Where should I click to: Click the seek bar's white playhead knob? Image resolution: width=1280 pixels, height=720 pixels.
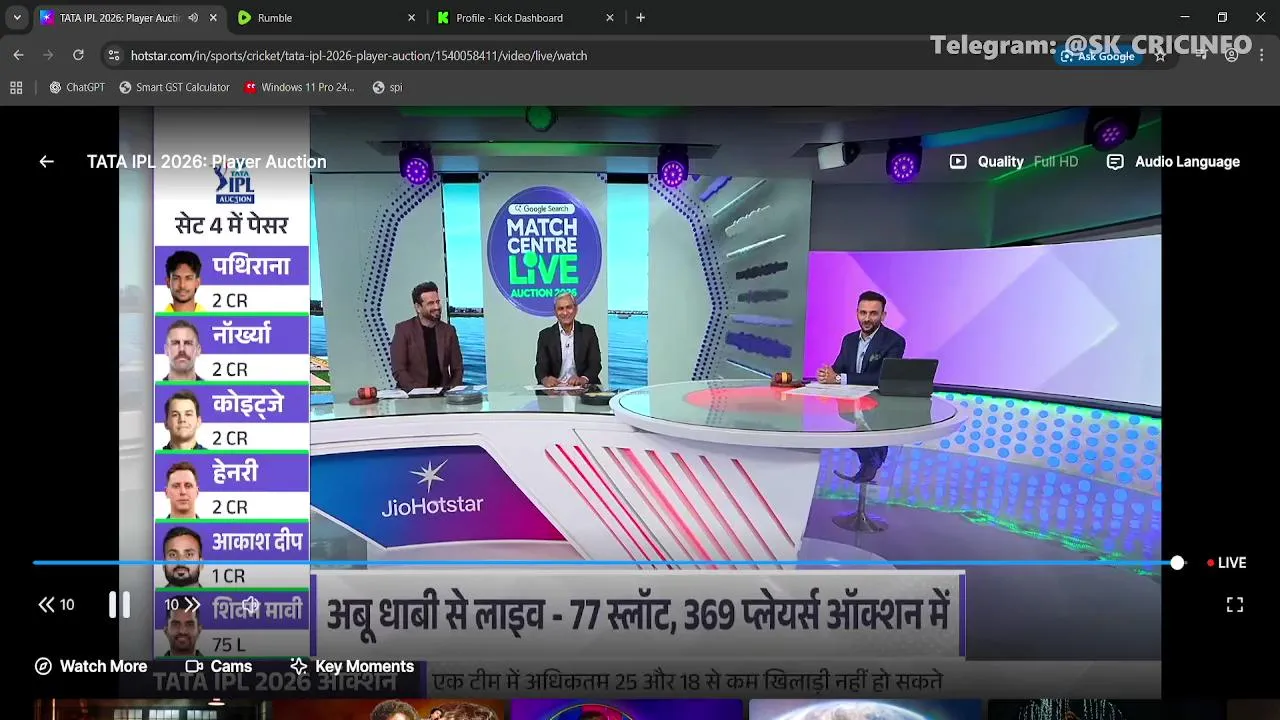coord(1177,563)
